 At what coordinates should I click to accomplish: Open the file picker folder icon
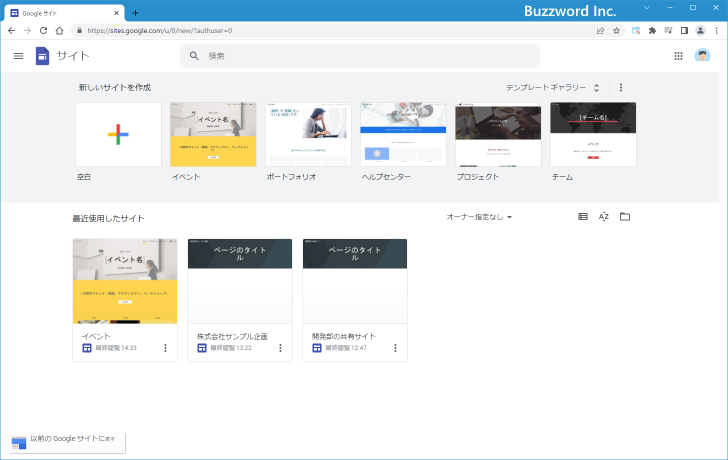[625, 217]
